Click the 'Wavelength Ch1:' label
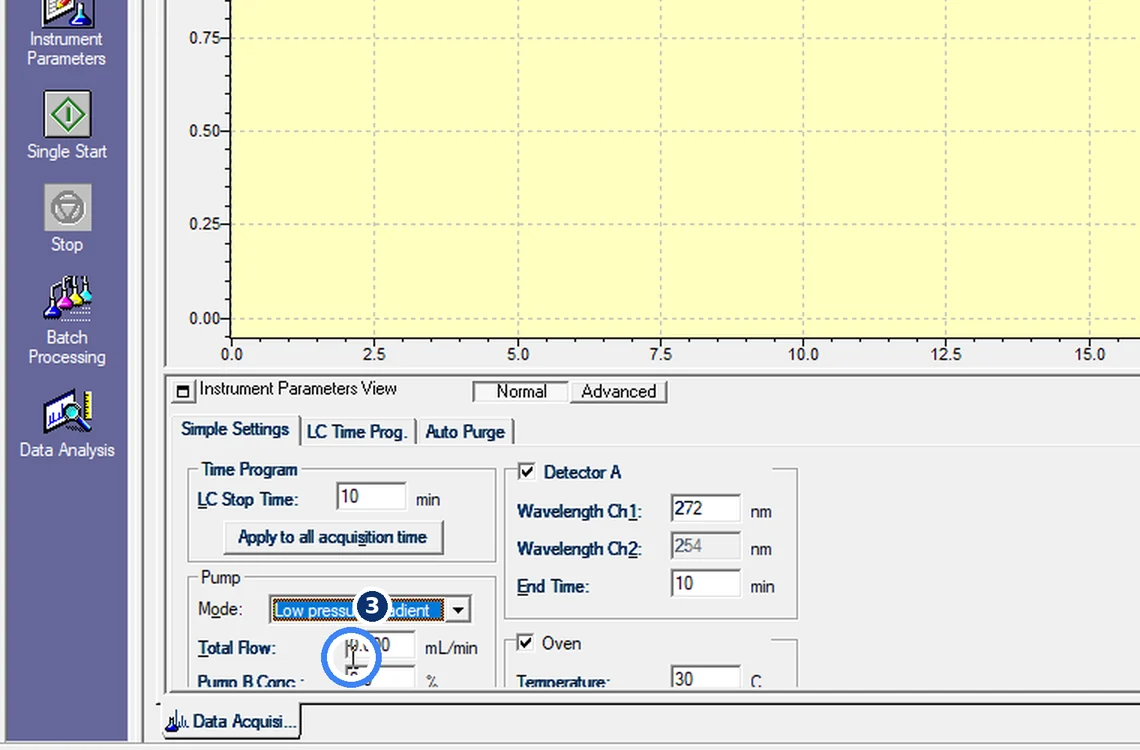The width and height of the screenshot is (1140, 750). coord(579,512)
